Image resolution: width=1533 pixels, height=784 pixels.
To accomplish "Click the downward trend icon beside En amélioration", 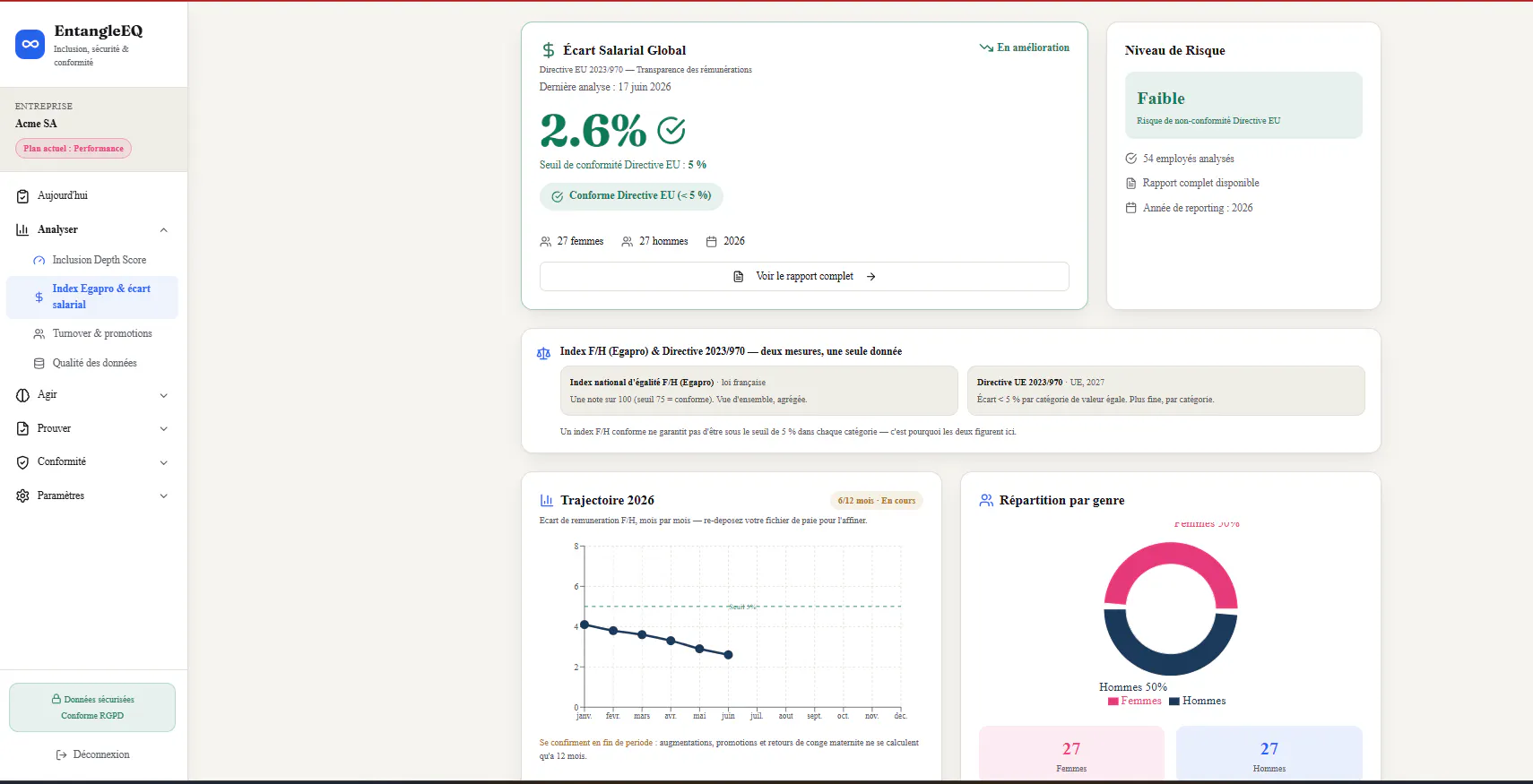I will (x=986, y=47).
